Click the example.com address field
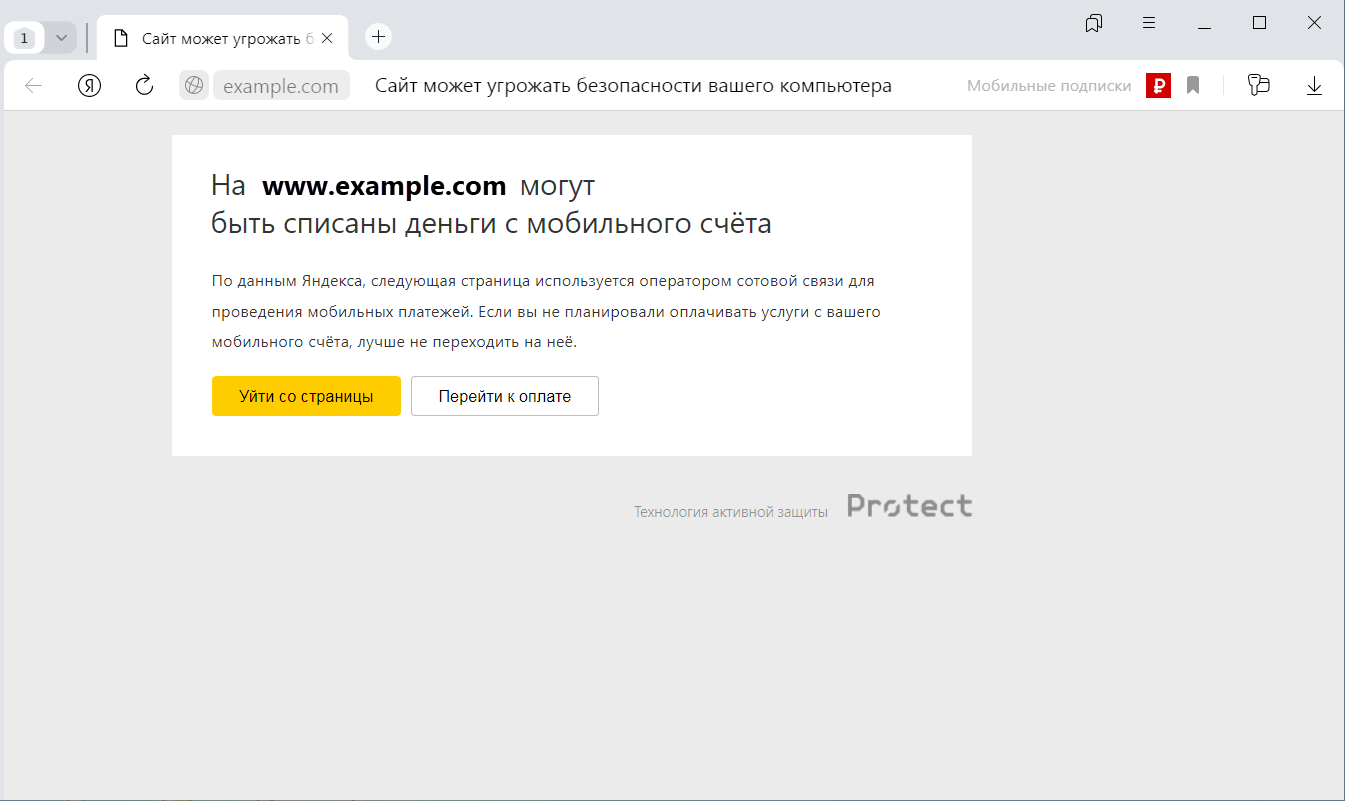Screen dimensions: 1345x801 [x=281, y=86]
